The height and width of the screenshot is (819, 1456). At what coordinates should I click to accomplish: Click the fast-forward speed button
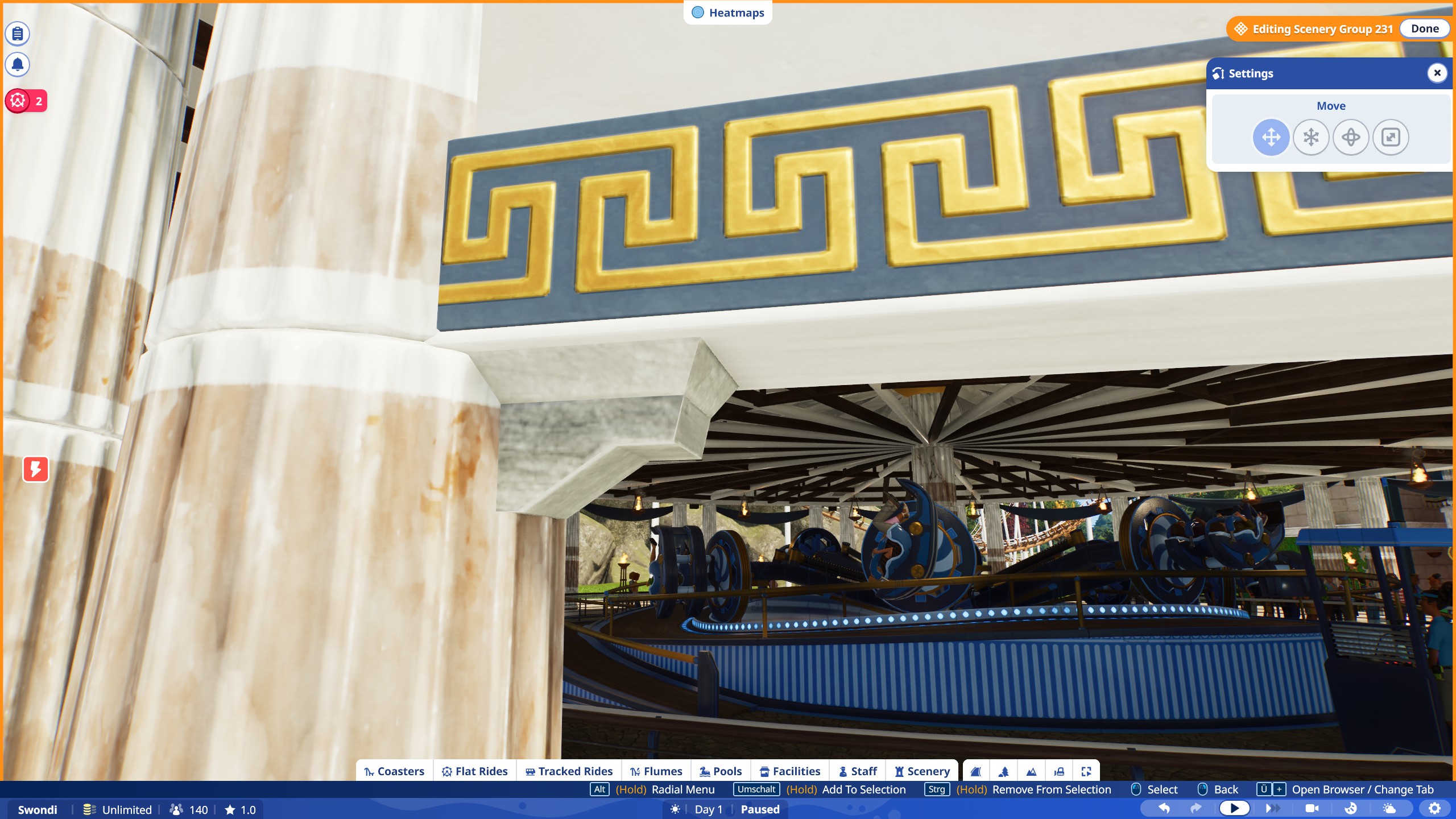point(1273,808)
